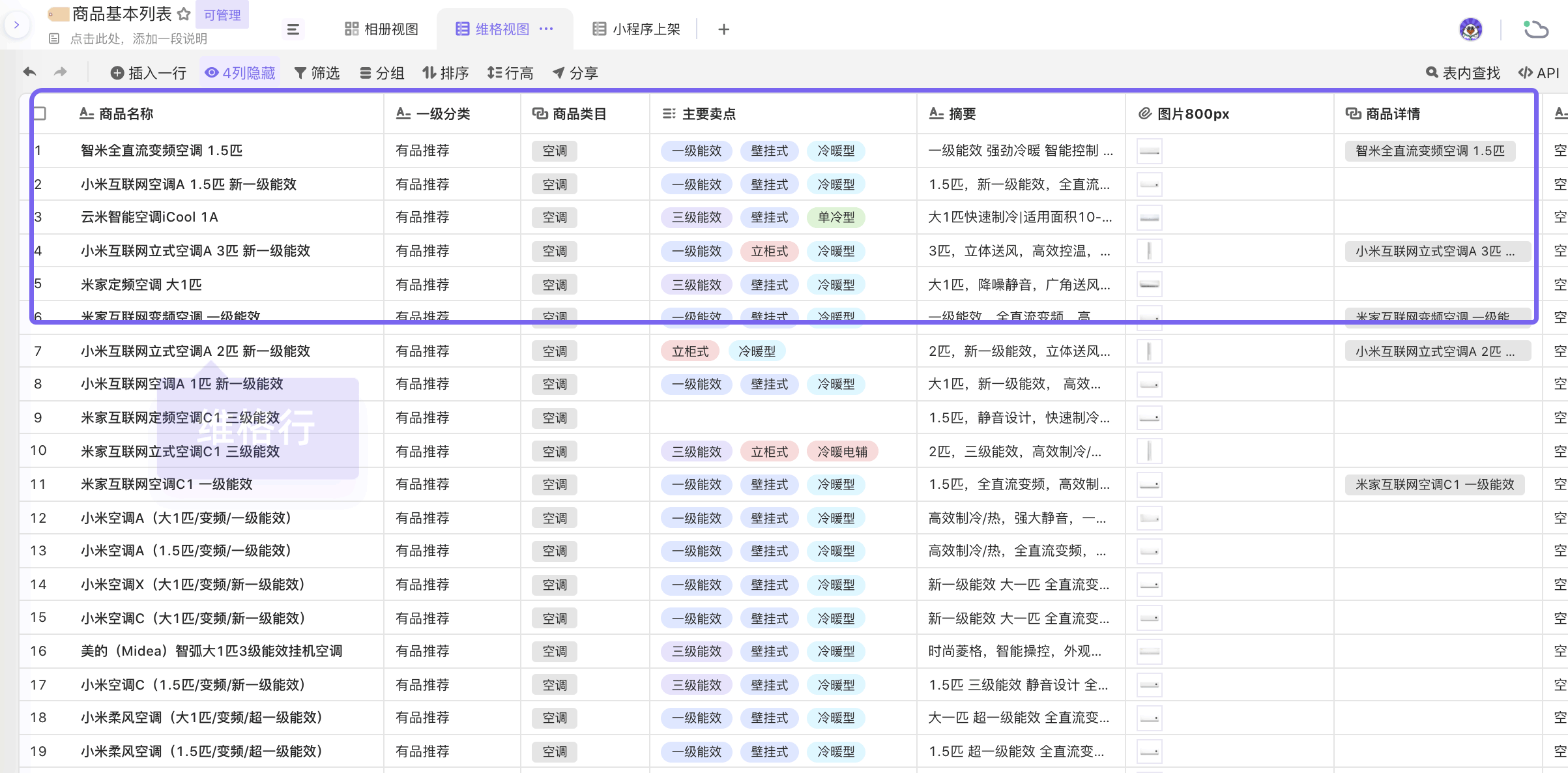Click 空调 category tag in row 12

(555, 519)
